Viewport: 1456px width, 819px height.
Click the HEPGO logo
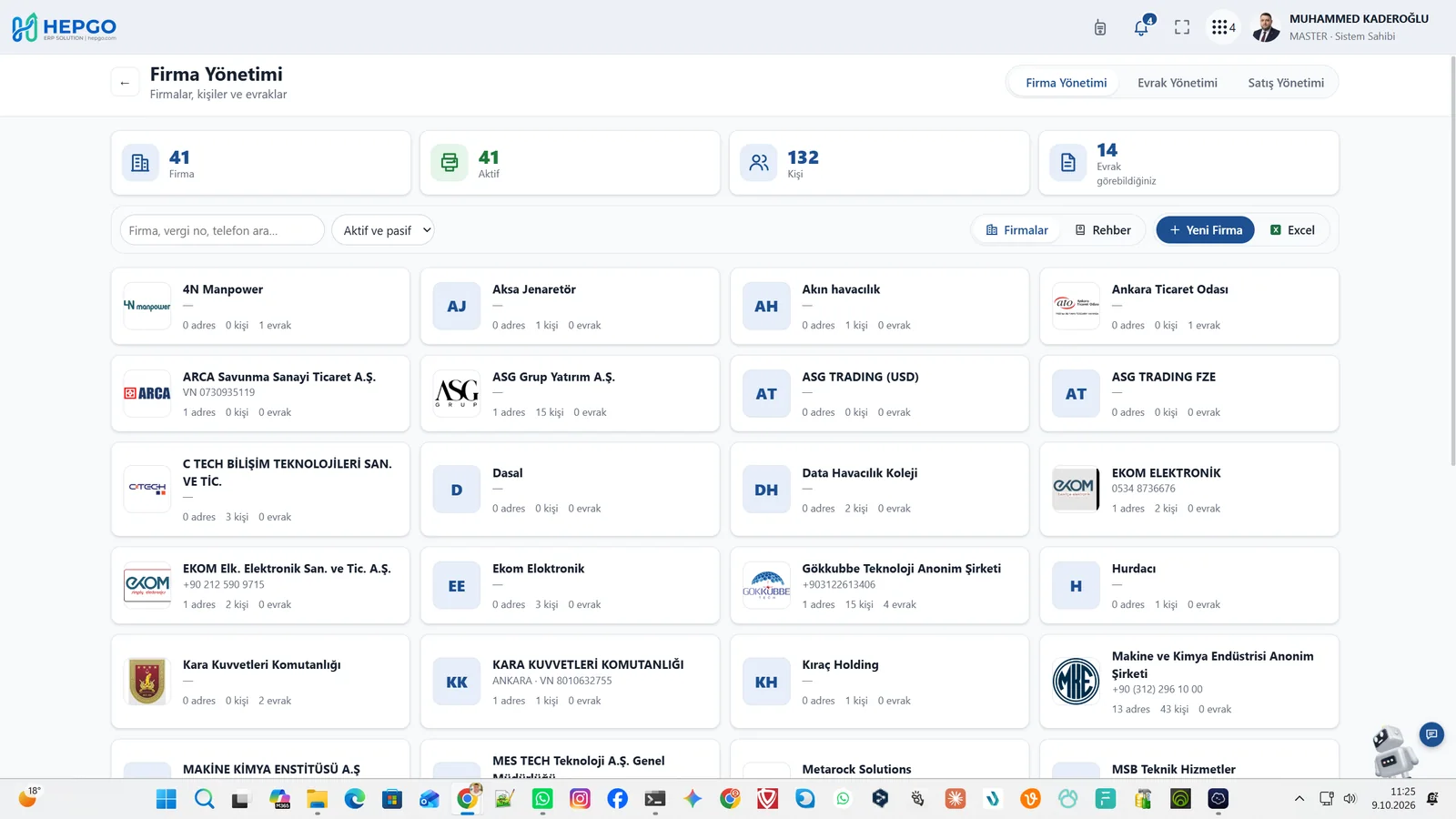64,27
